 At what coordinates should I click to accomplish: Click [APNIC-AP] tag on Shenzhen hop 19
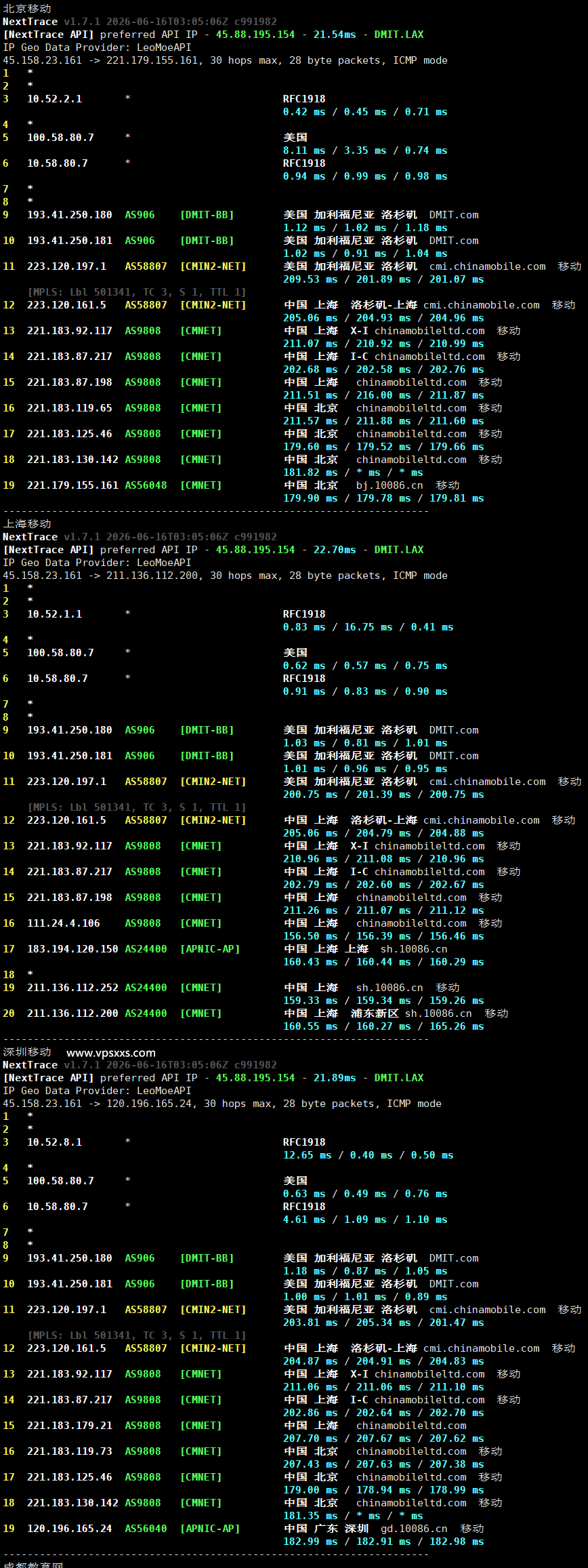tap(210, 1529)
